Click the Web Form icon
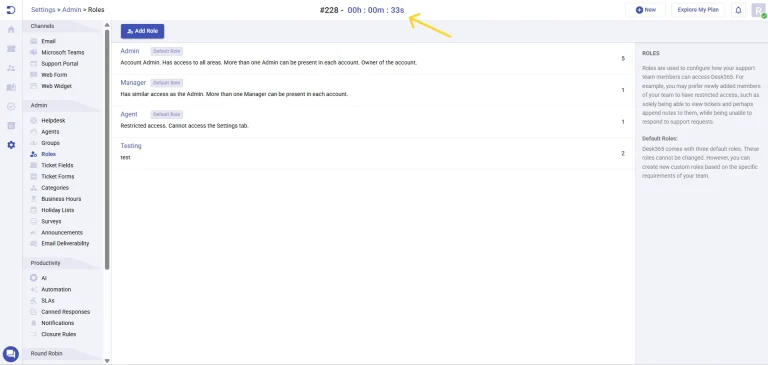The height and width of the screenshot is (365, 768). point(33,75)
